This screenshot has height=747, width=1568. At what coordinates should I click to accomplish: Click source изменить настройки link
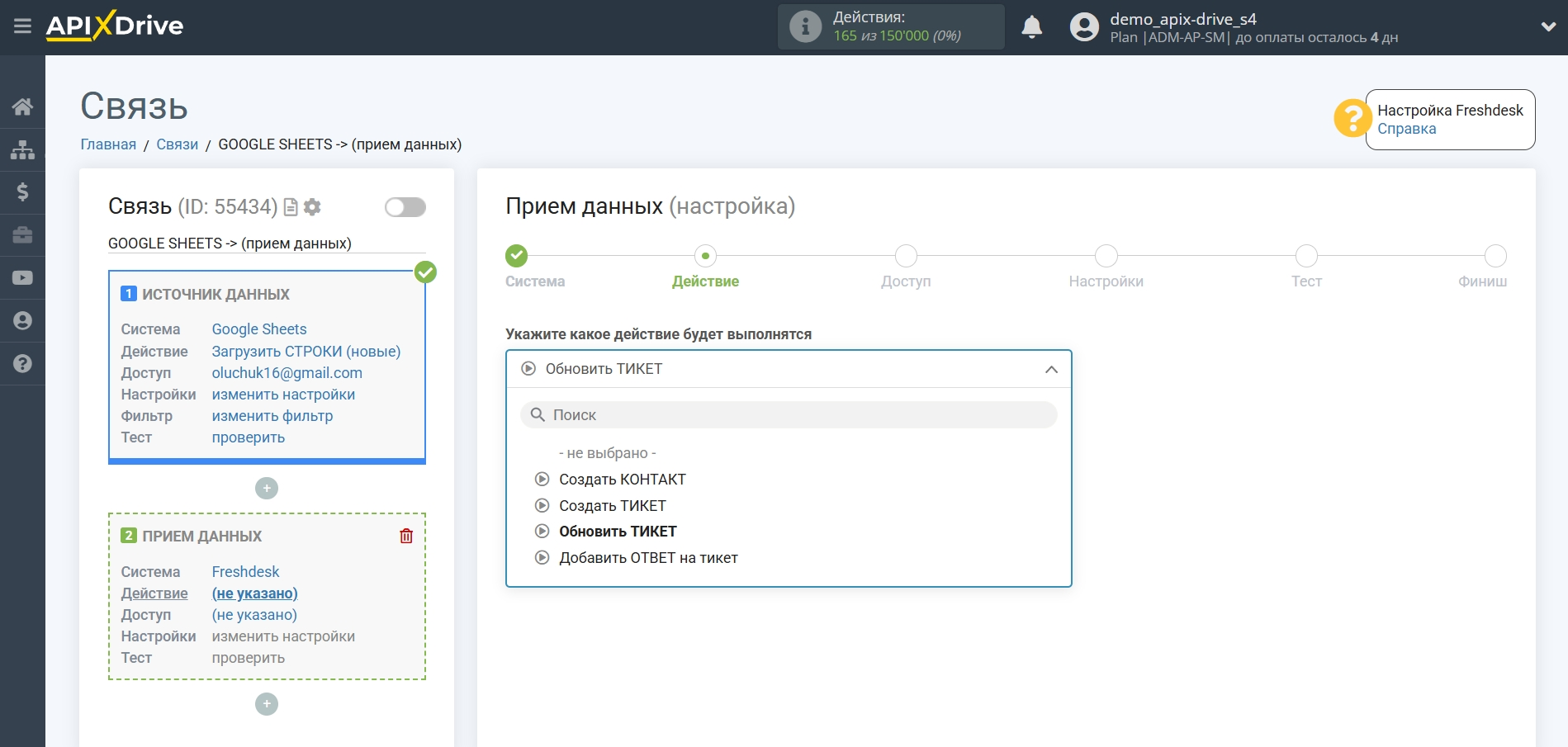pos(283,395)
